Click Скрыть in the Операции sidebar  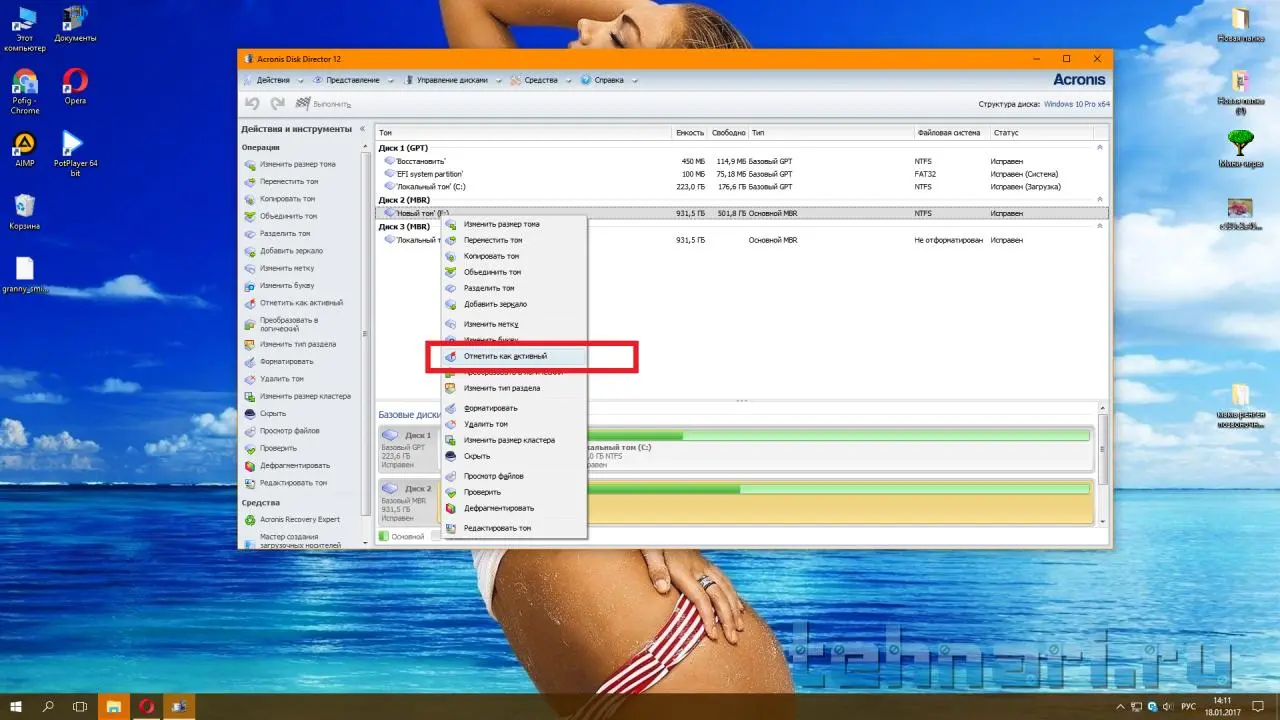point(265,413)
